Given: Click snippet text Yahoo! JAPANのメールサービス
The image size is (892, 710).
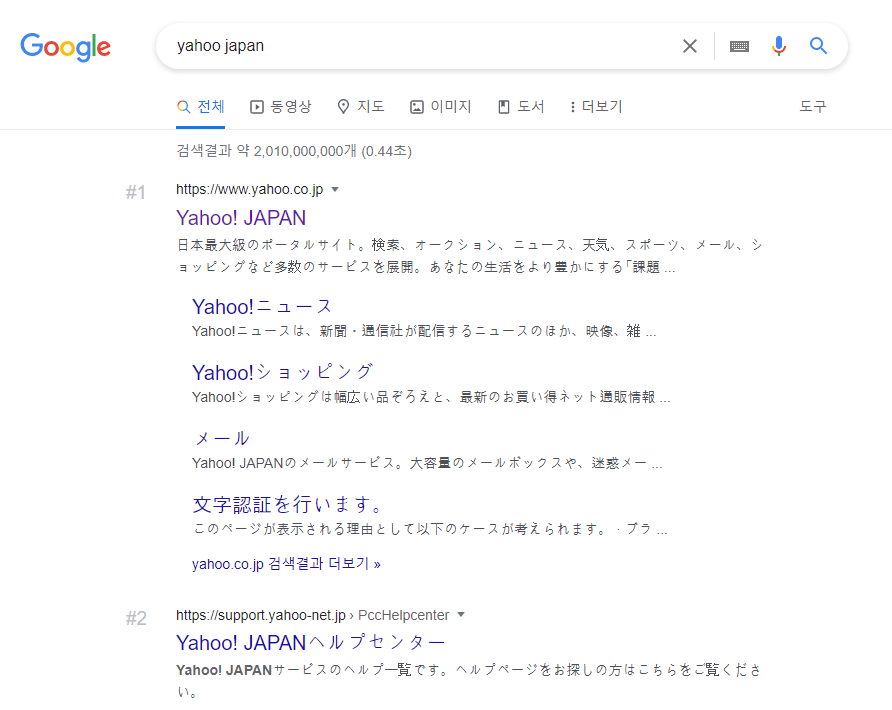Looking at the screenshot, I should click(427, 464).
